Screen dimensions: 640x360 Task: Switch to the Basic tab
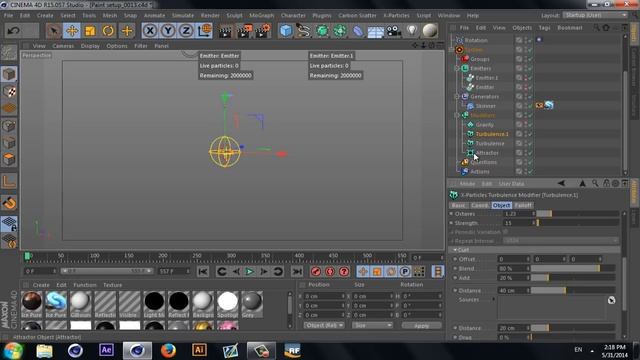[458, 205]
